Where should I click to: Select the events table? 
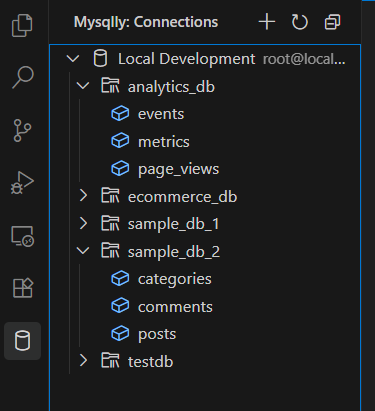(x=161, y=114)
